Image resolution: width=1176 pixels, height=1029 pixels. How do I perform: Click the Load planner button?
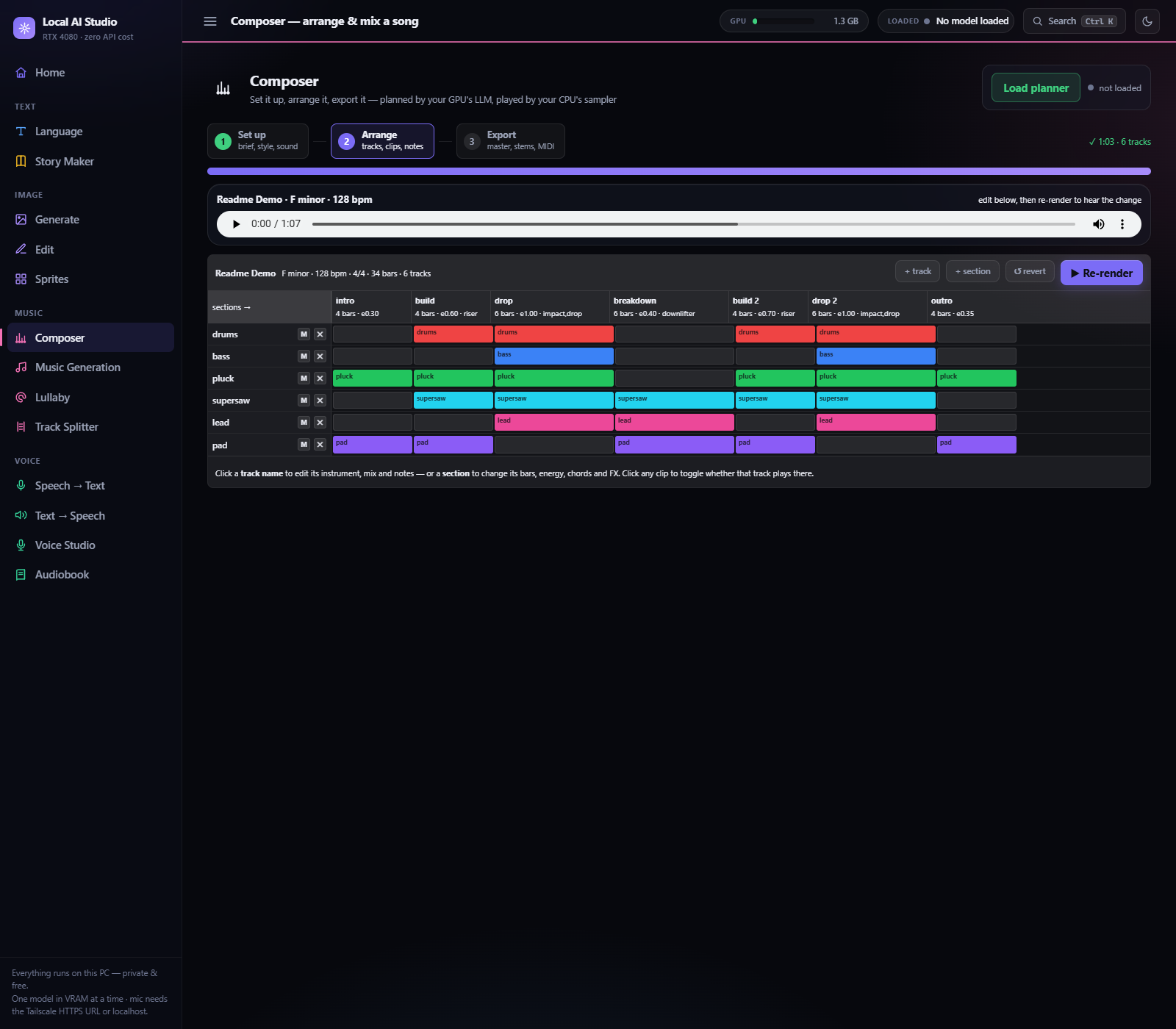tap(1036, 87)
